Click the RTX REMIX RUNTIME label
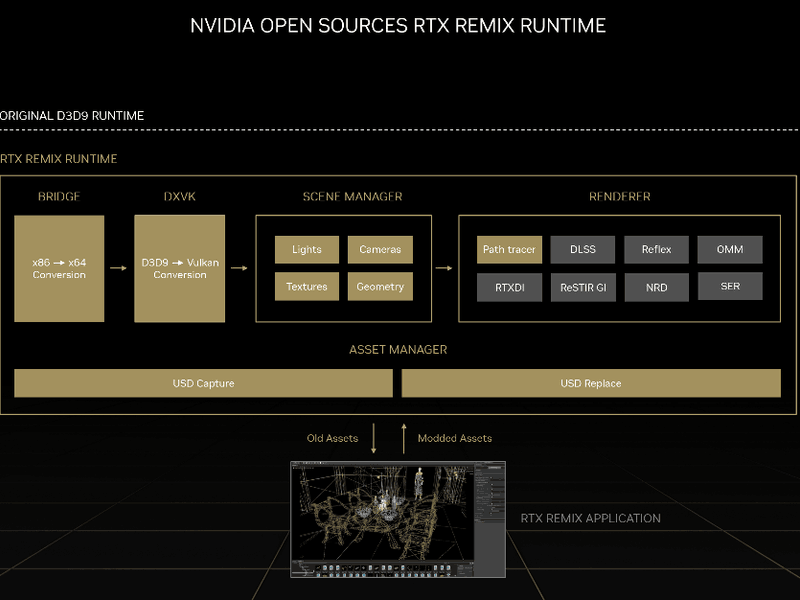Screen dimensions: 800x600 coord(59,159)
